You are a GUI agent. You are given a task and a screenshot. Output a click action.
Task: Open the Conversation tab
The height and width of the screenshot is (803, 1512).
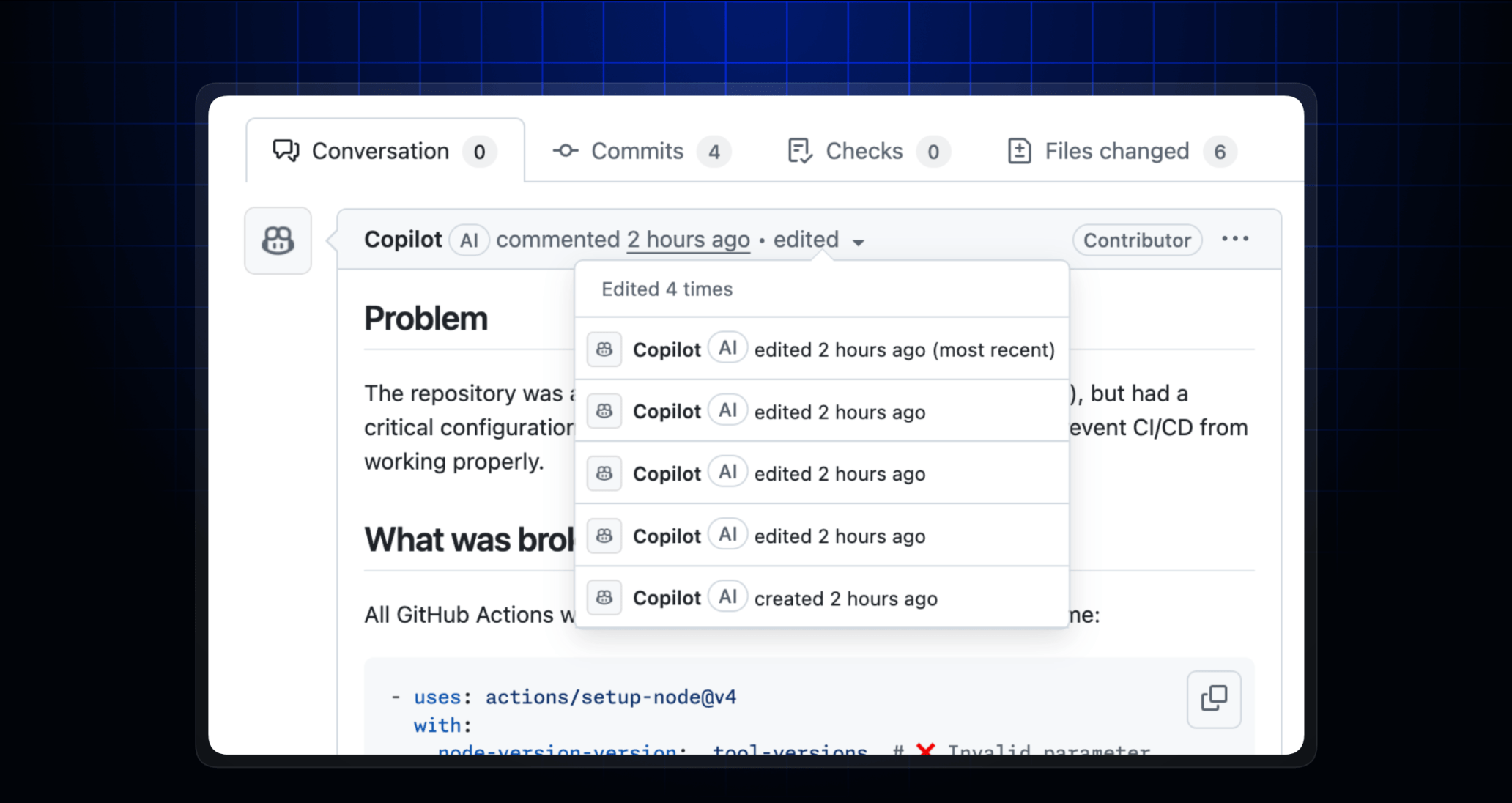[385, 151]
